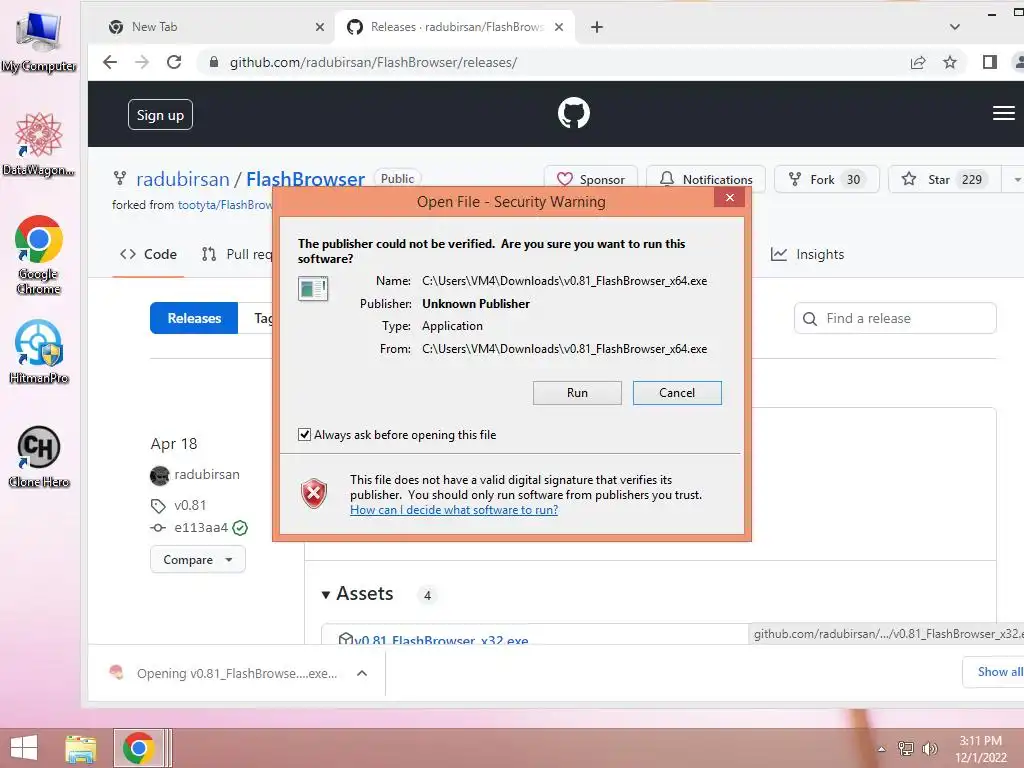This screenshot has width=1024, height=768.
Task: Click the radubirsan avatar image
Action: 159,475
